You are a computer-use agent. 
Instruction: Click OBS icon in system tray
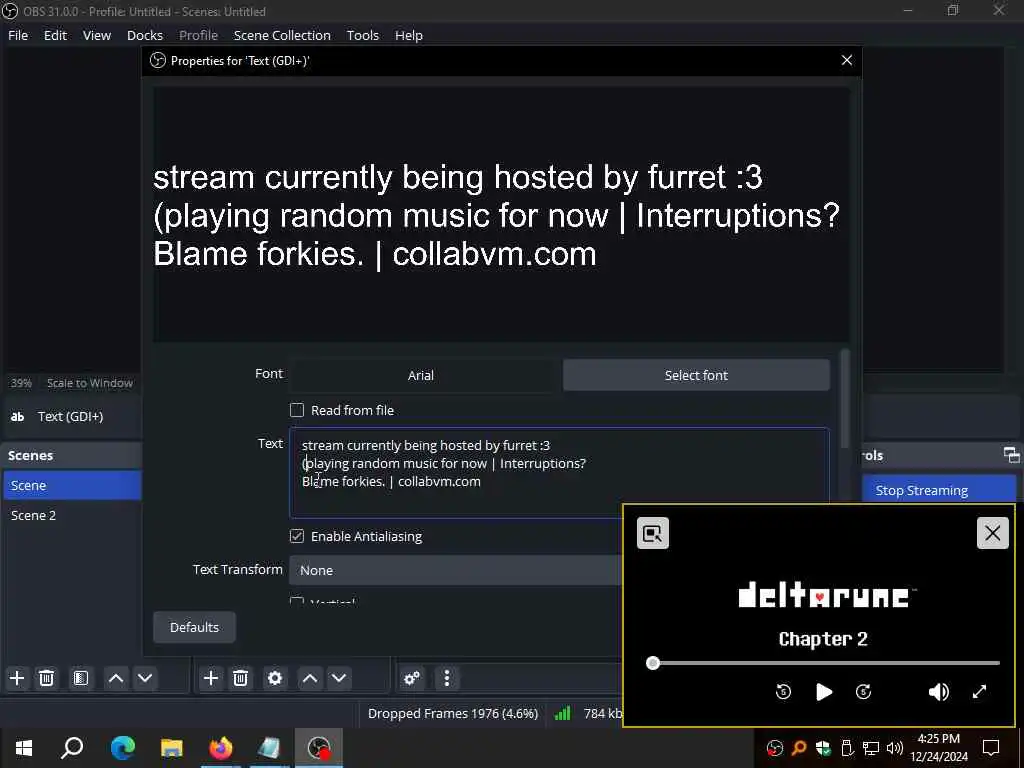pos(775,748)
